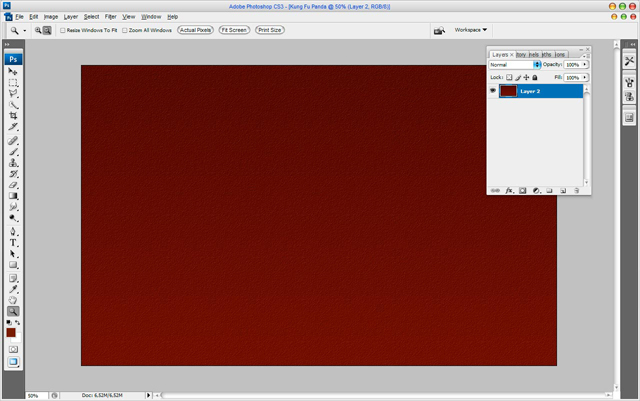Open the Layer menu
Viewport: 640px width, 401px height.
coord(71,17)
